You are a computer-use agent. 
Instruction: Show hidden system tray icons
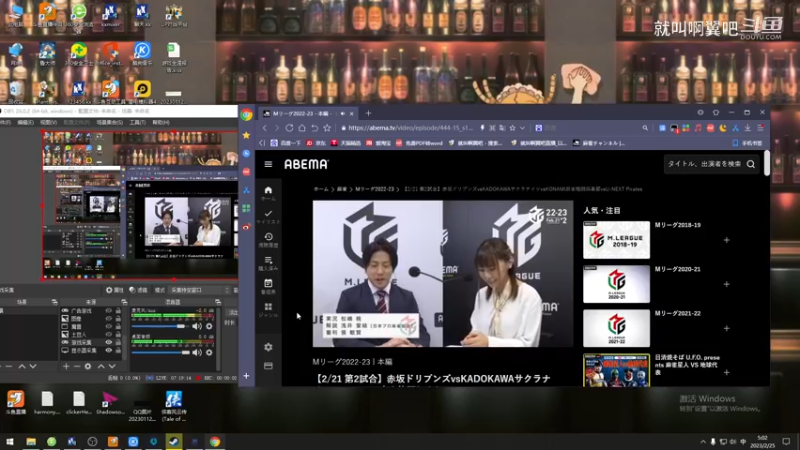click(x=703, y=441)
